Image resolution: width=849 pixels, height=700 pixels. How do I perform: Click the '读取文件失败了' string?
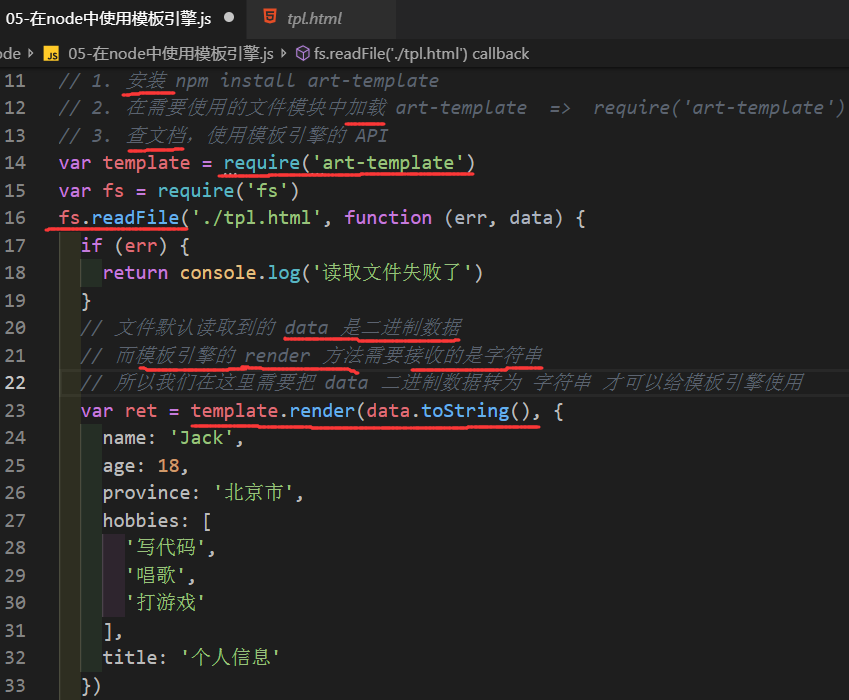(393, 272)
